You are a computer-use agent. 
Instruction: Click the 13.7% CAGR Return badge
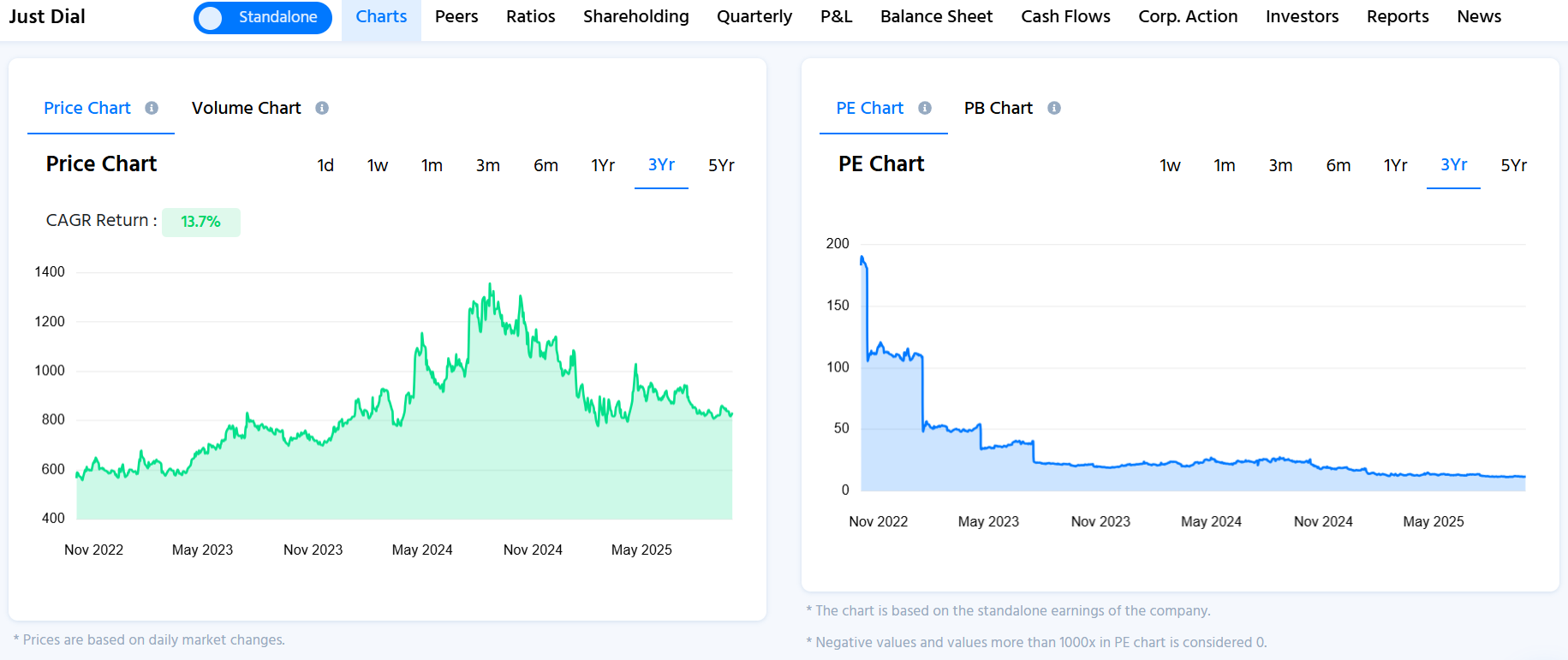coord(201,222)
